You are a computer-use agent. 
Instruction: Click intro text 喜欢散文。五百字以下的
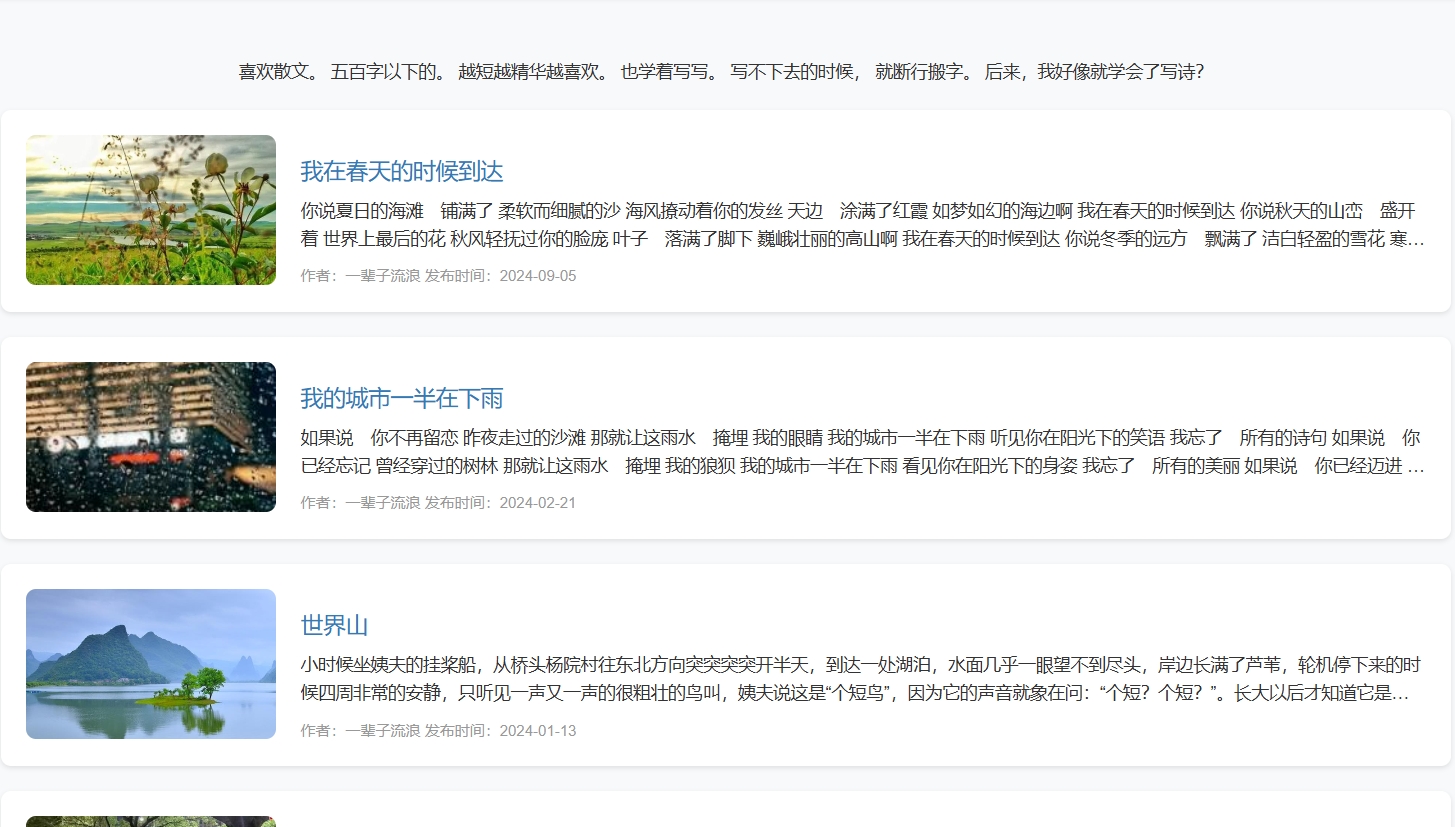click(x=721, y=72)
